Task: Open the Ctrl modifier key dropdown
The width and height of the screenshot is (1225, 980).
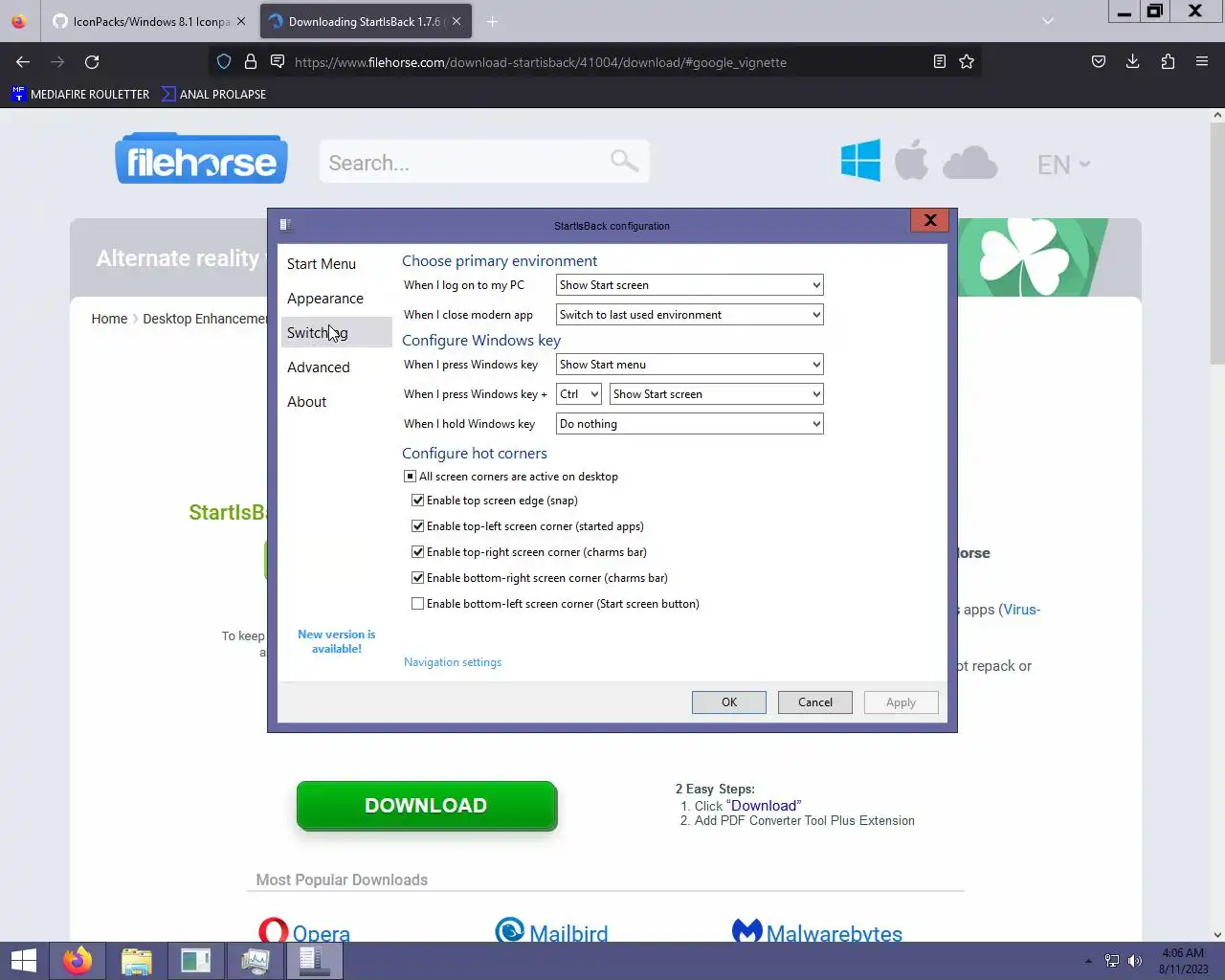Action: [x=579, y=394]
